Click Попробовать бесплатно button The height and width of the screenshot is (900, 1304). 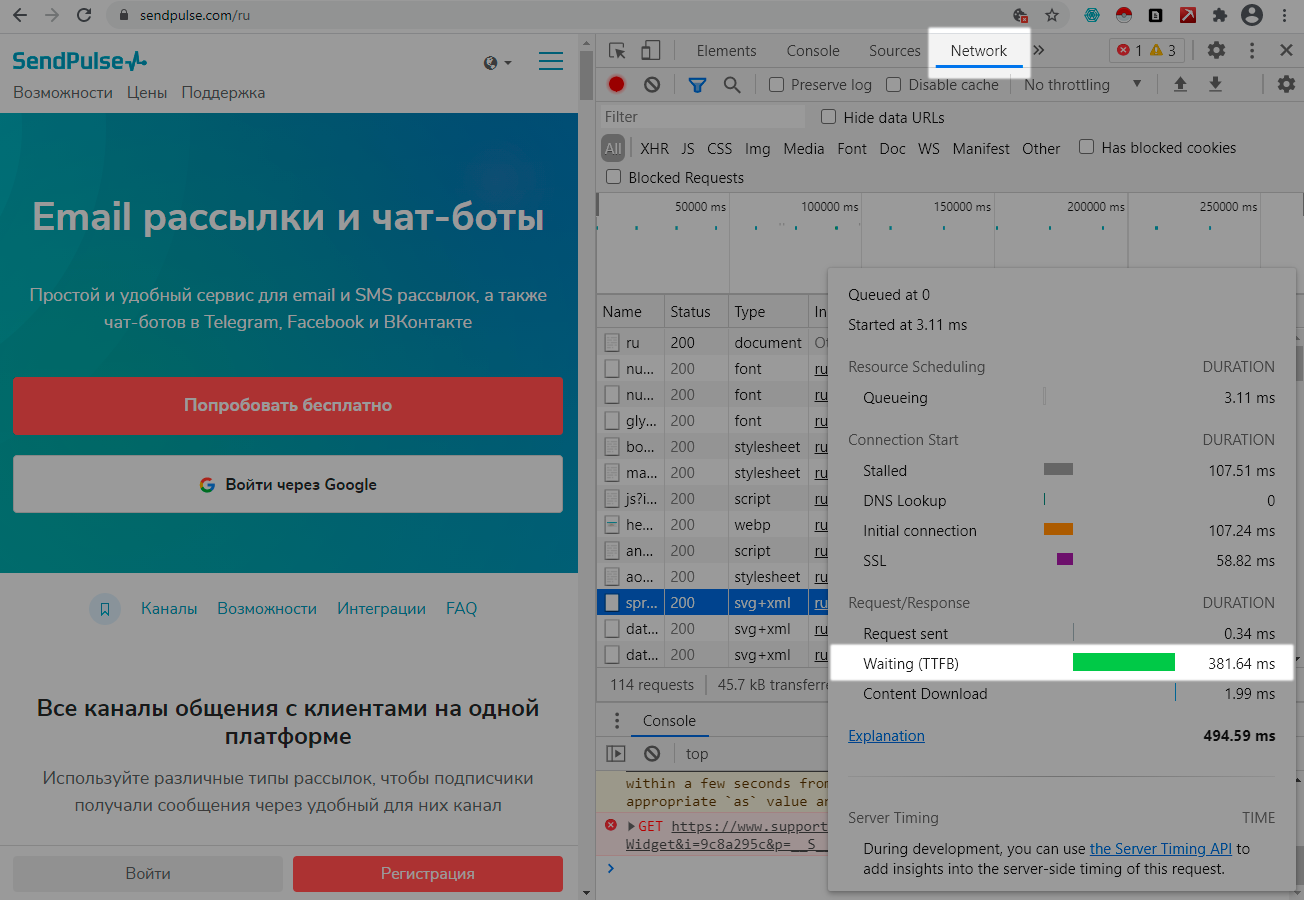point(288,406)
